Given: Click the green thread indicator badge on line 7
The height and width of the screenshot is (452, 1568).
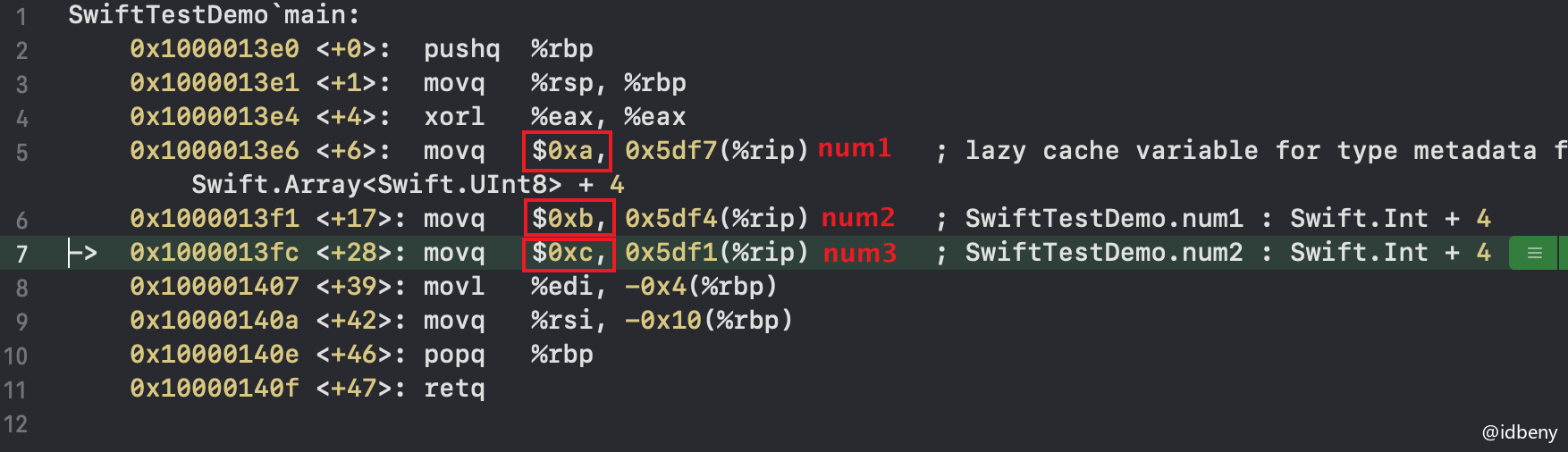Looking at the screenshot, I should pos(1534,253).
